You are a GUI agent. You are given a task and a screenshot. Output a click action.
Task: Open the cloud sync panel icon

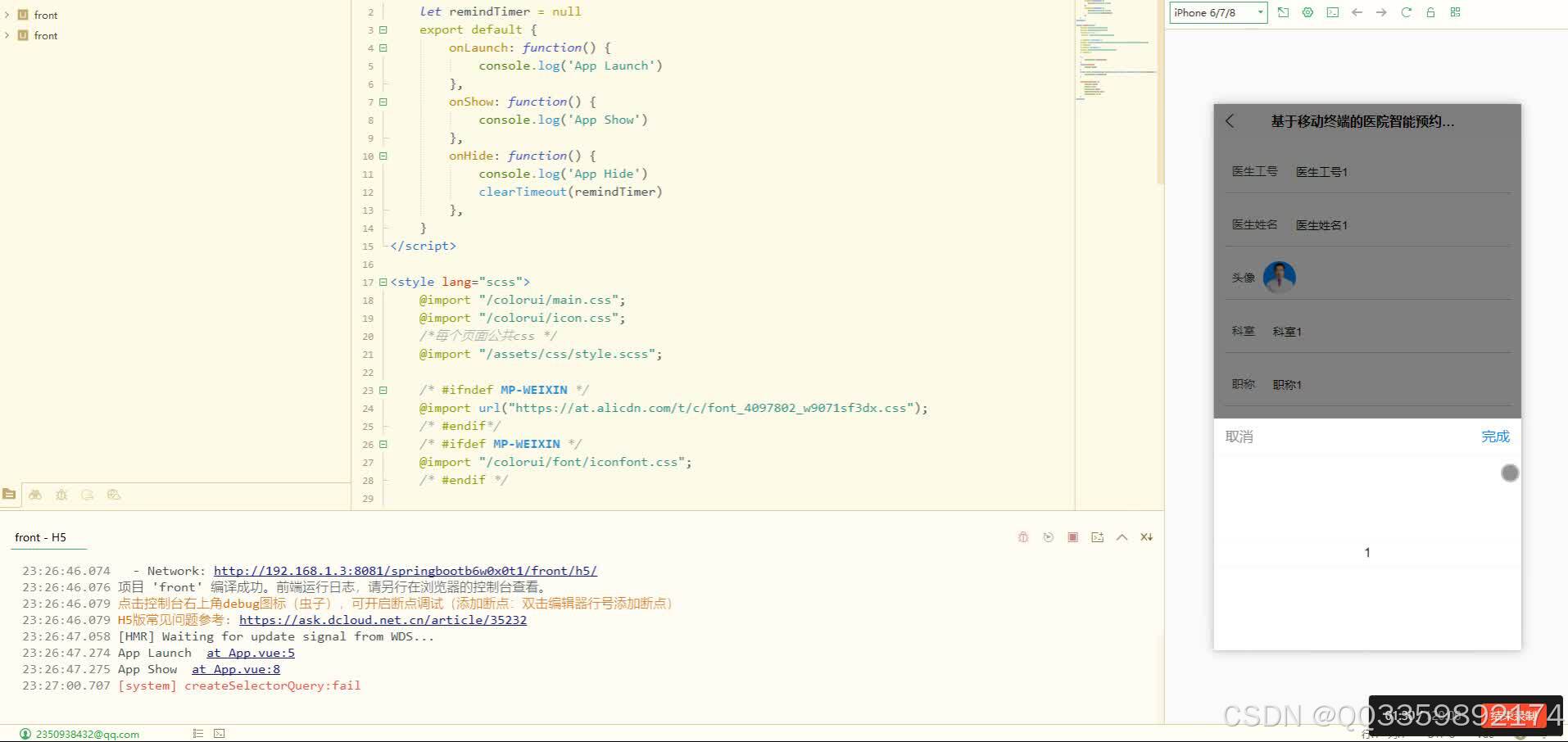pos(88,495)
